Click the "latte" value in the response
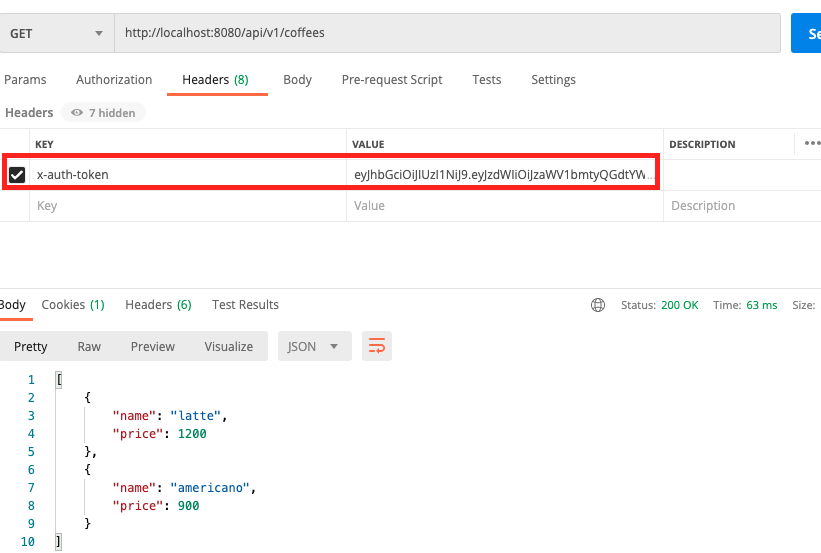Screen dimensions: 821x553 195,416
